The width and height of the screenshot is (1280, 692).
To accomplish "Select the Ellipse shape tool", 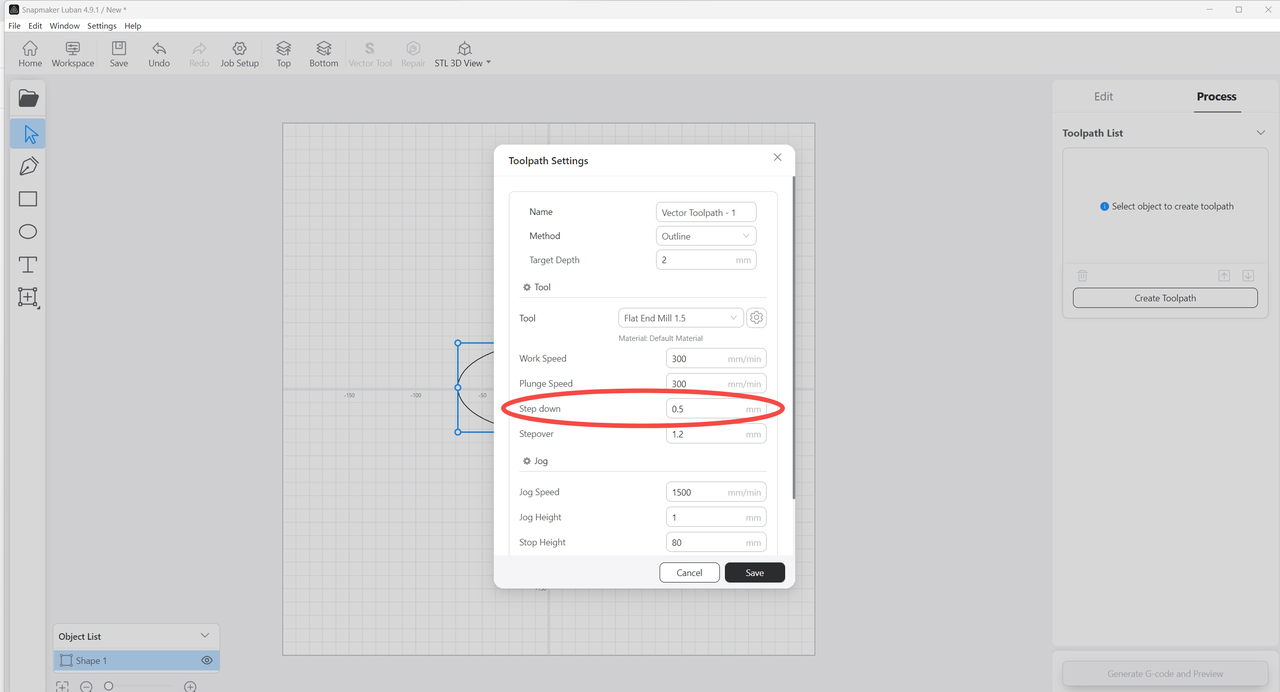I will pyautogui.click(x=28, y=232).
